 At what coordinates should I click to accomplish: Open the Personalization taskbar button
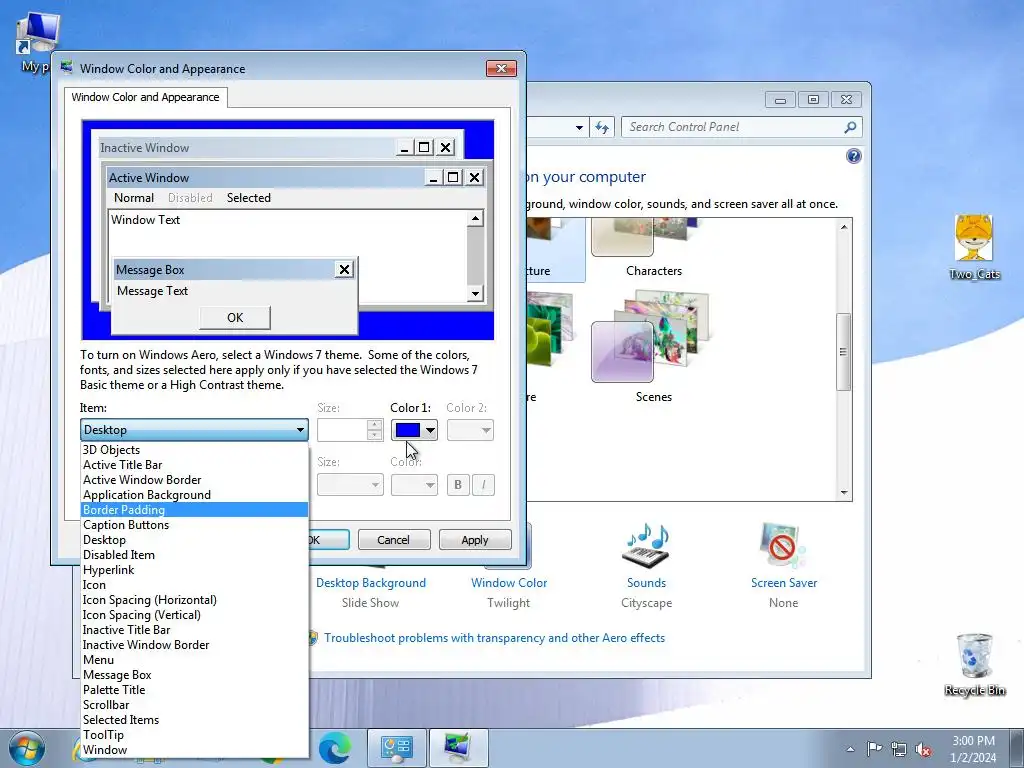458,748
